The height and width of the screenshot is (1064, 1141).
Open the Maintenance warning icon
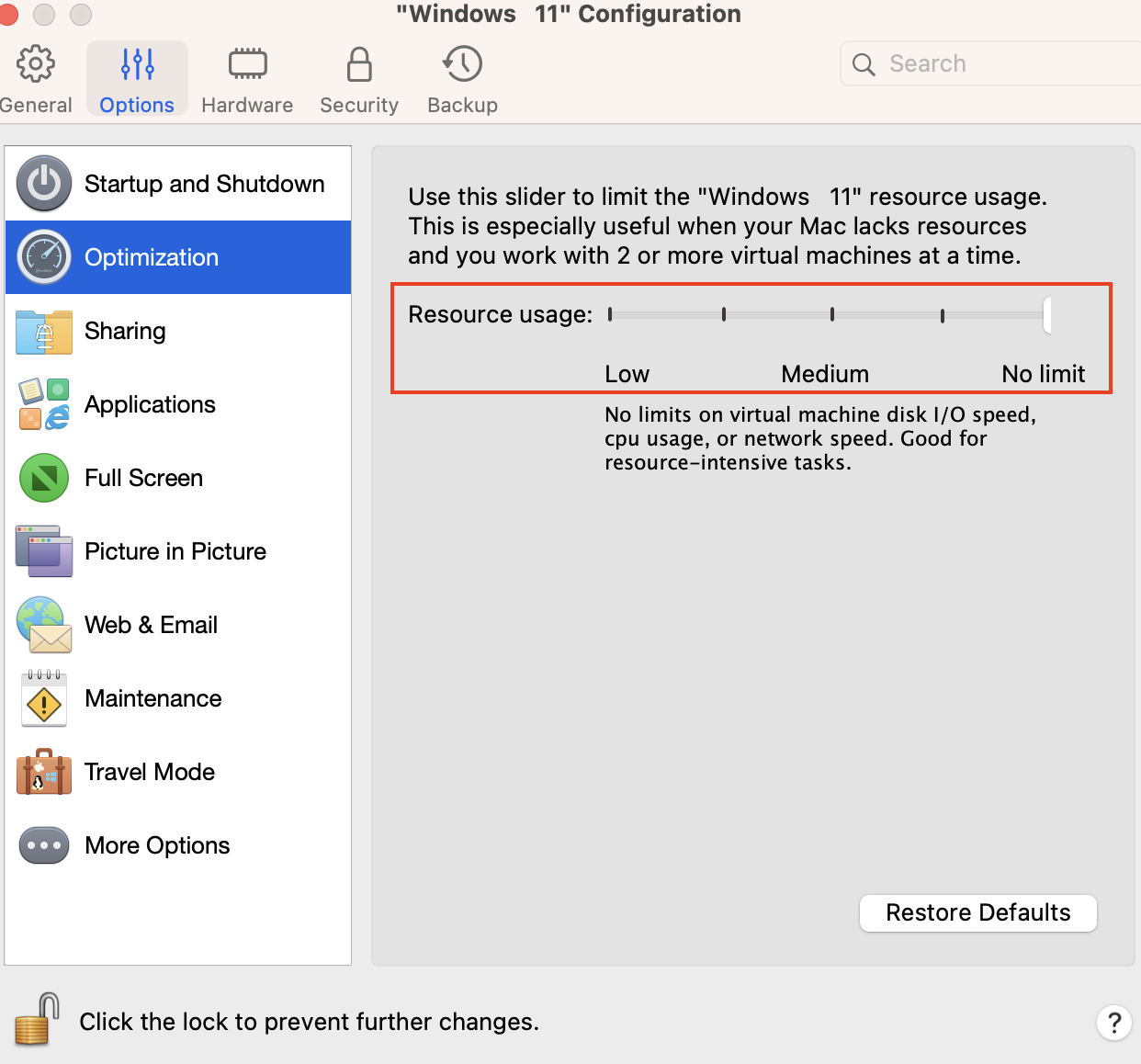tap(43, 698)
